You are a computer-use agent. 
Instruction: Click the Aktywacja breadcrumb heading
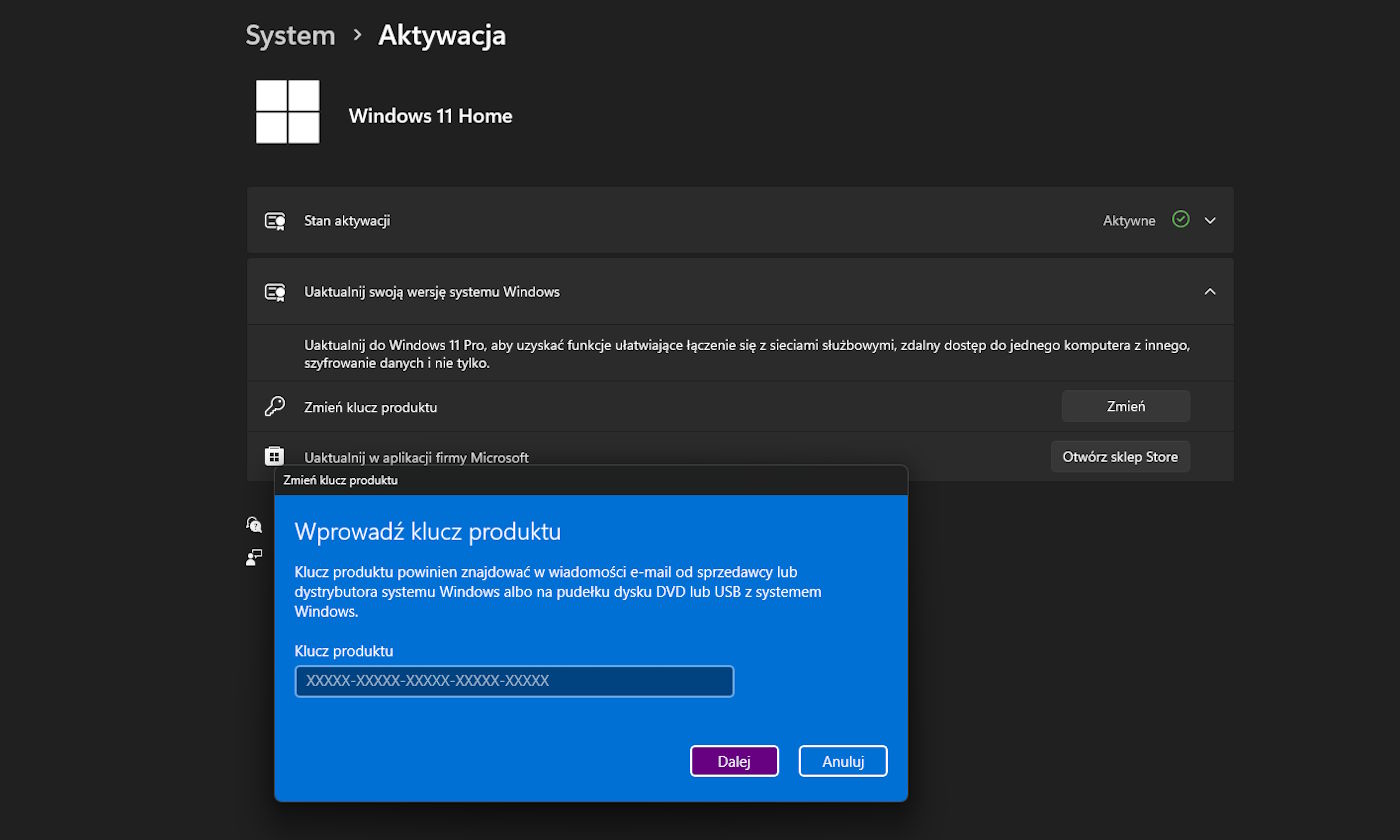tap(442, 35)
